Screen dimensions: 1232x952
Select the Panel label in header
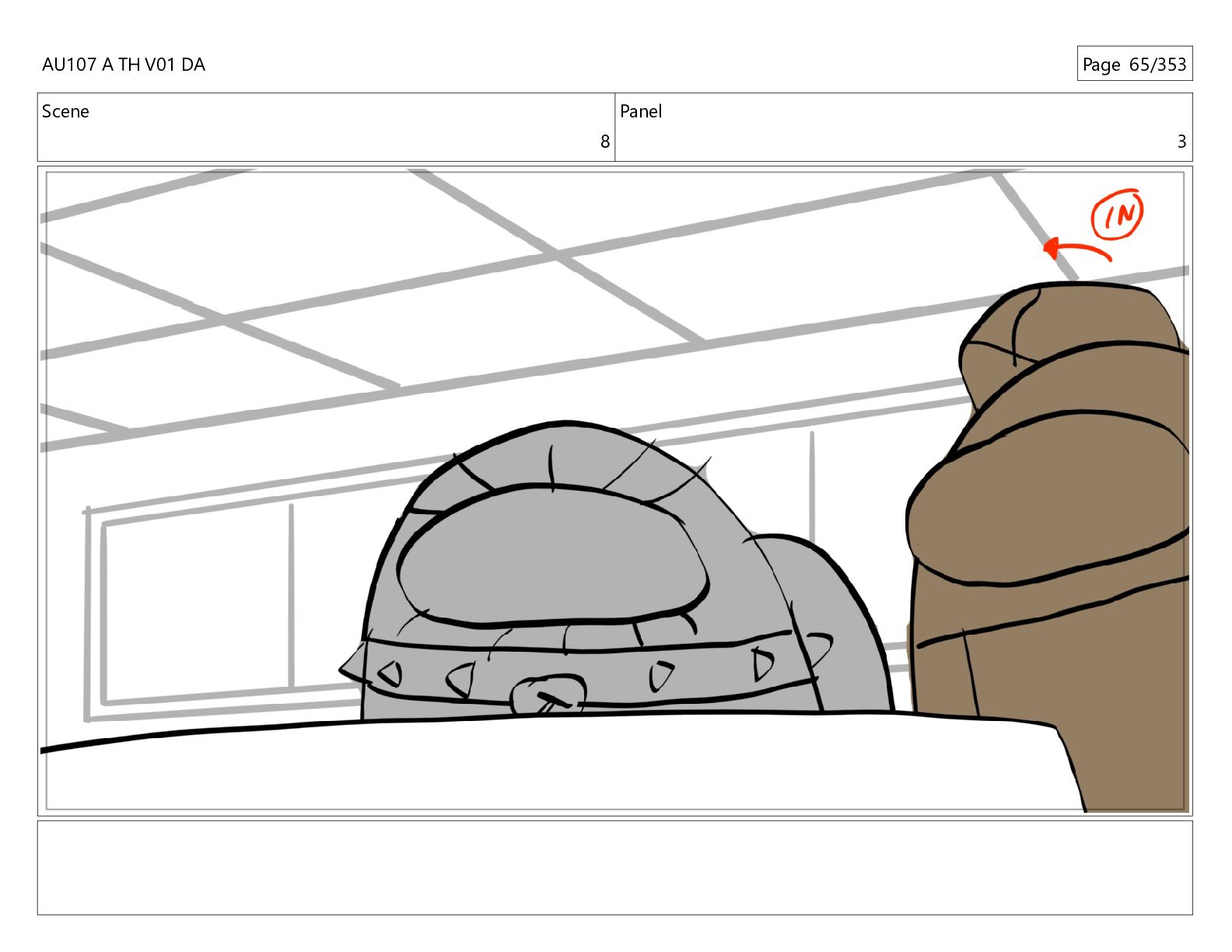(641, 111)
